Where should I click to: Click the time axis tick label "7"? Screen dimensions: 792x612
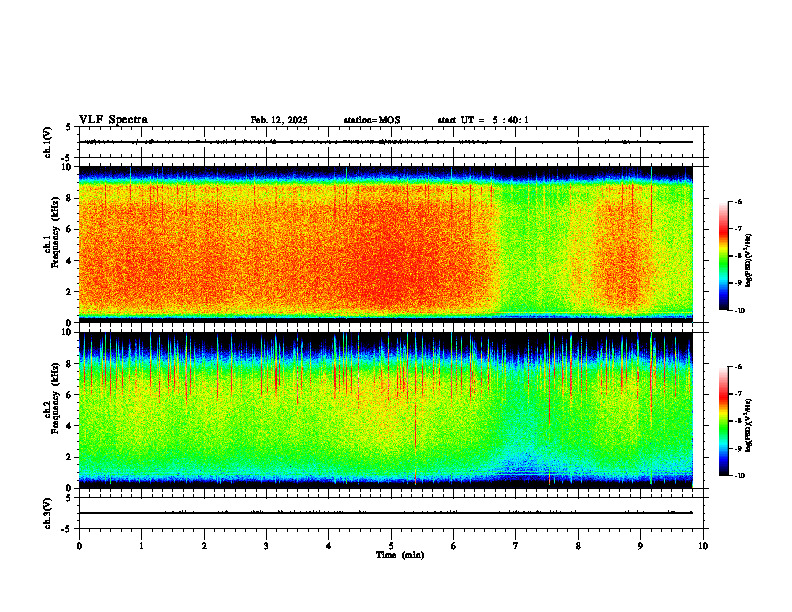point(516,546)
